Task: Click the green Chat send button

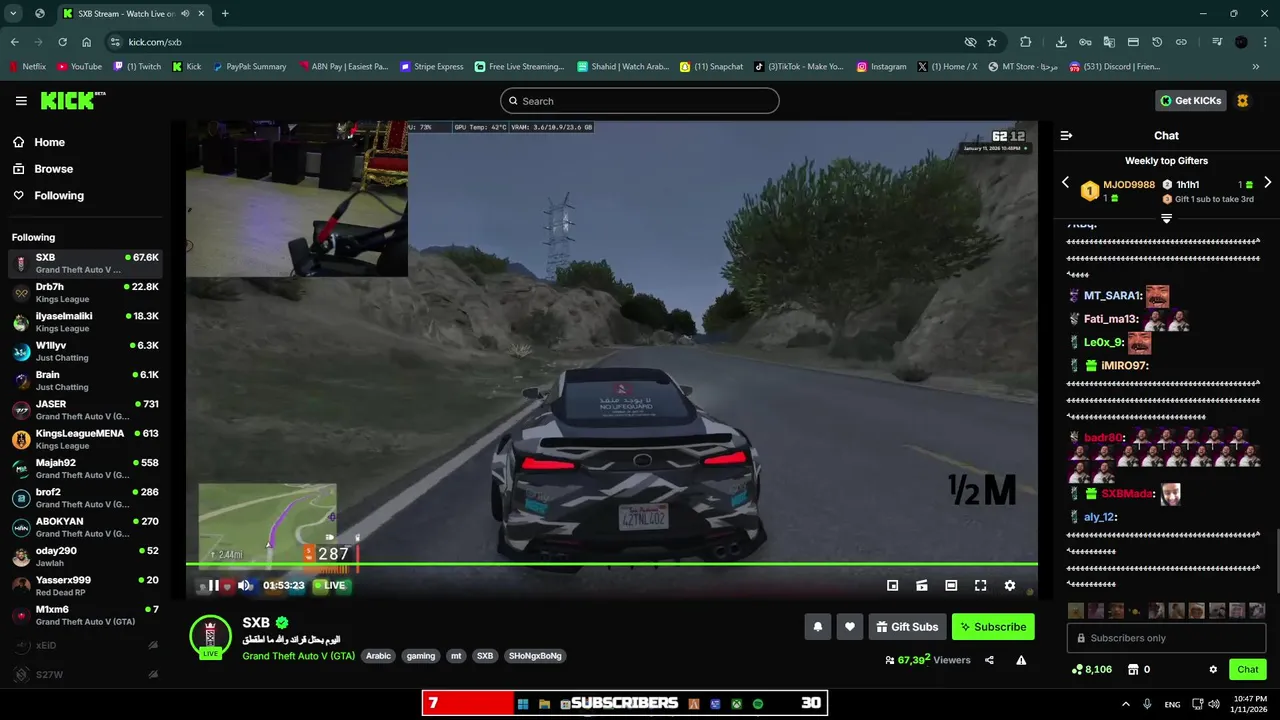Action: [1248, 670]
